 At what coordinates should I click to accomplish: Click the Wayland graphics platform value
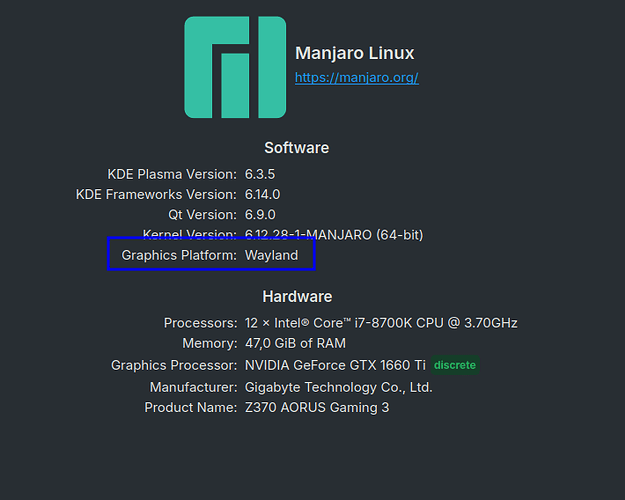point(271,255)
